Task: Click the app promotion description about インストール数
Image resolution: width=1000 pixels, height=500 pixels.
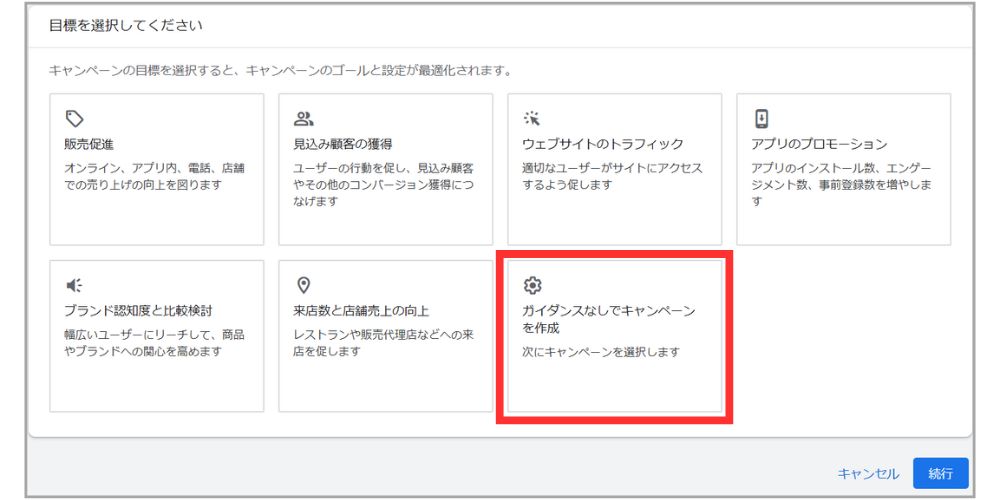Action: pyautogui.click(x=841, y=184)
